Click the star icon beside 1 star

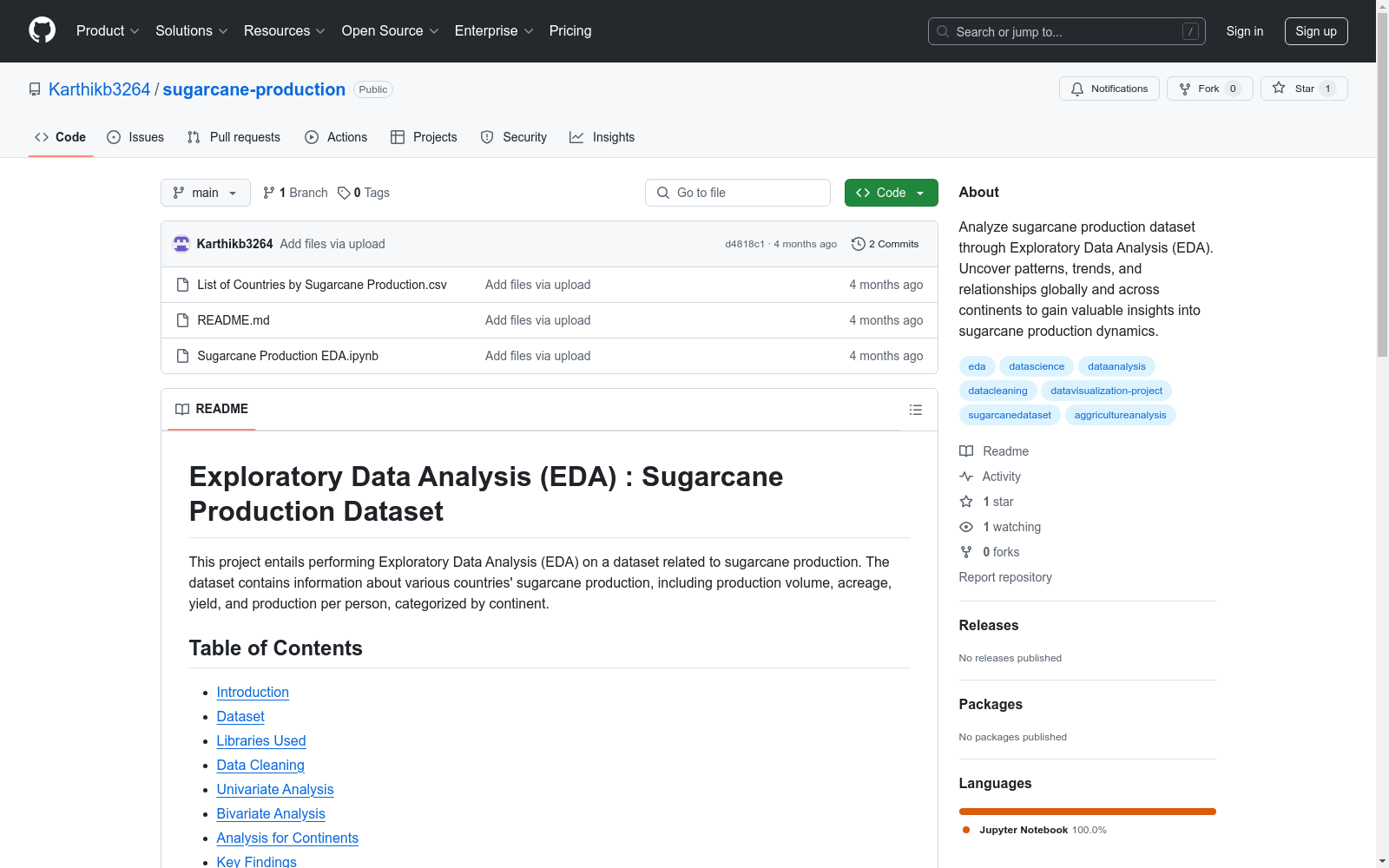click(966, 502)
